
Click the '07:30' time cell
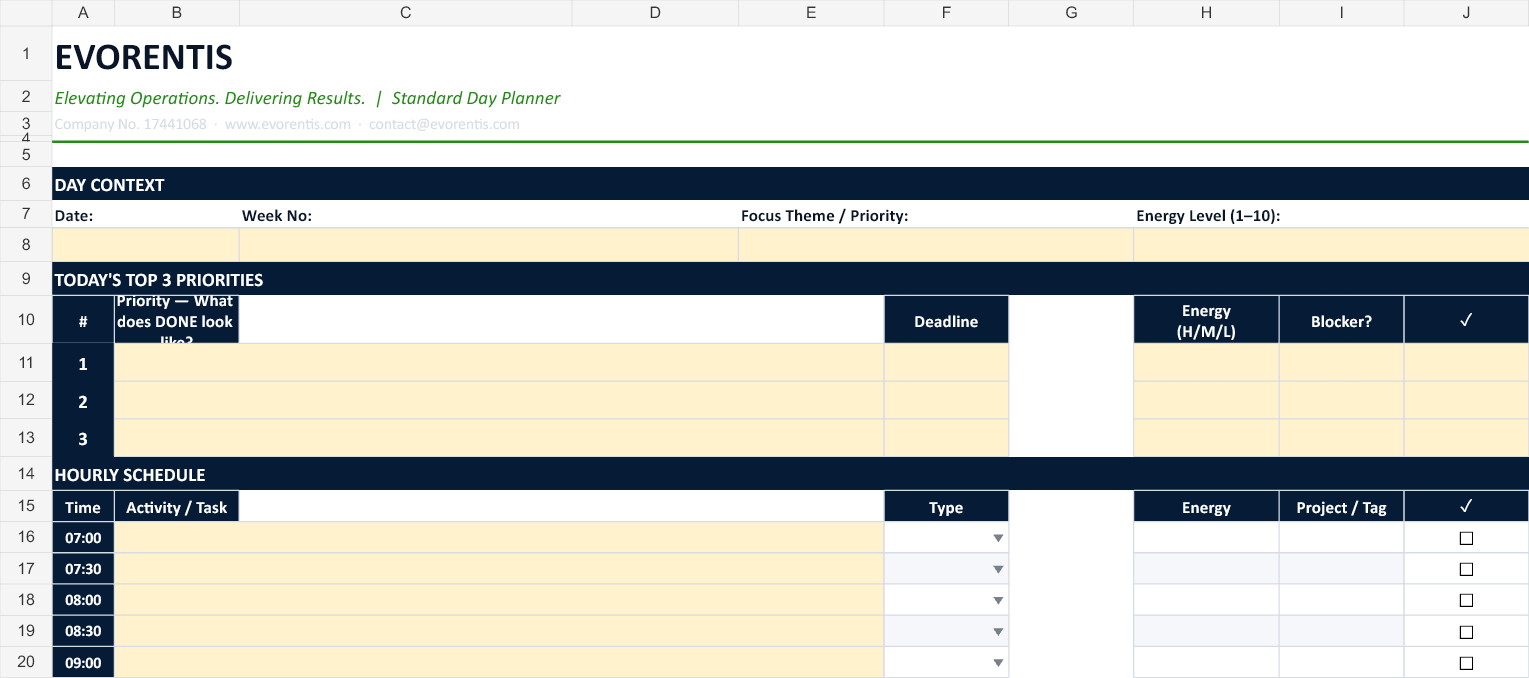83,569
